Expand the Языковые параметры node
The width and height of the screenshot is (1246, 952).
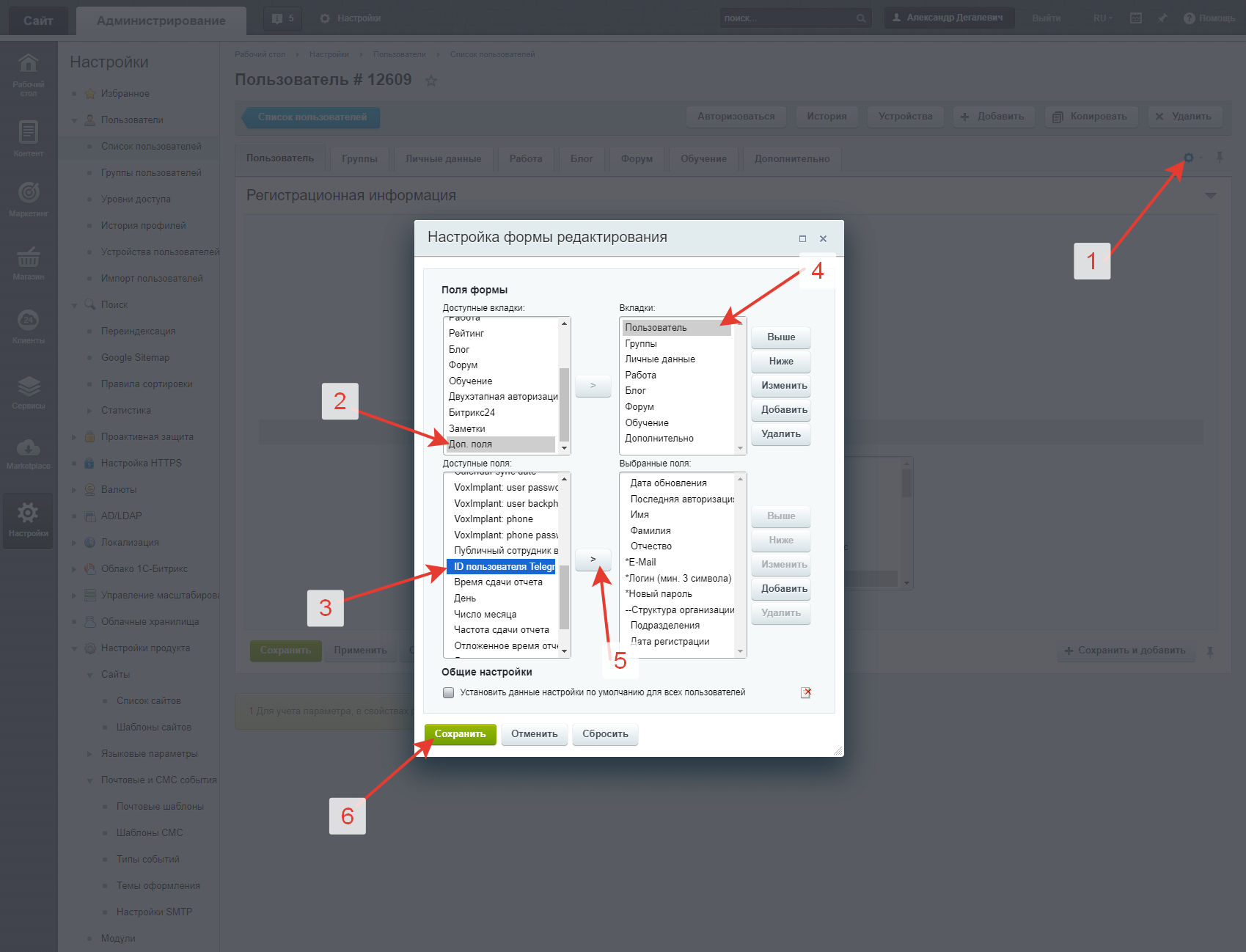(89, 754)
